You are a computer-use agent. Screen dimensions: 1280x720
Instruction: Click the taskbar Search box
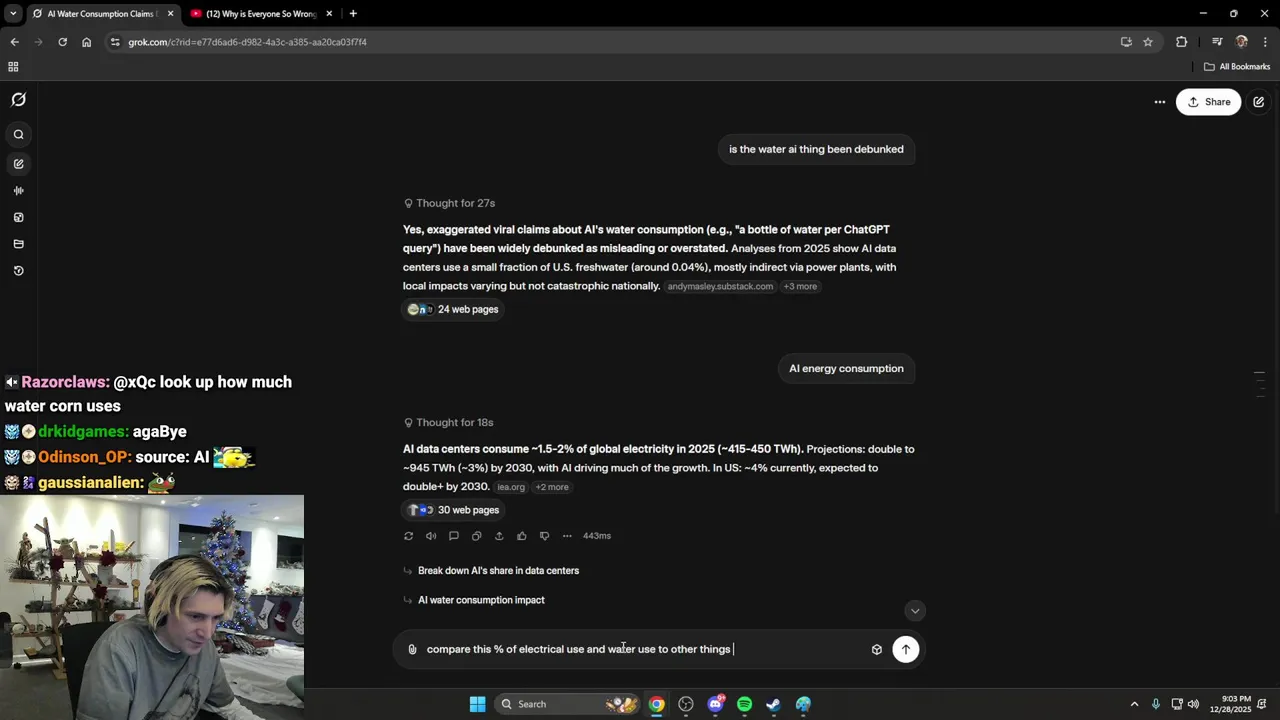tap(567, 704)
